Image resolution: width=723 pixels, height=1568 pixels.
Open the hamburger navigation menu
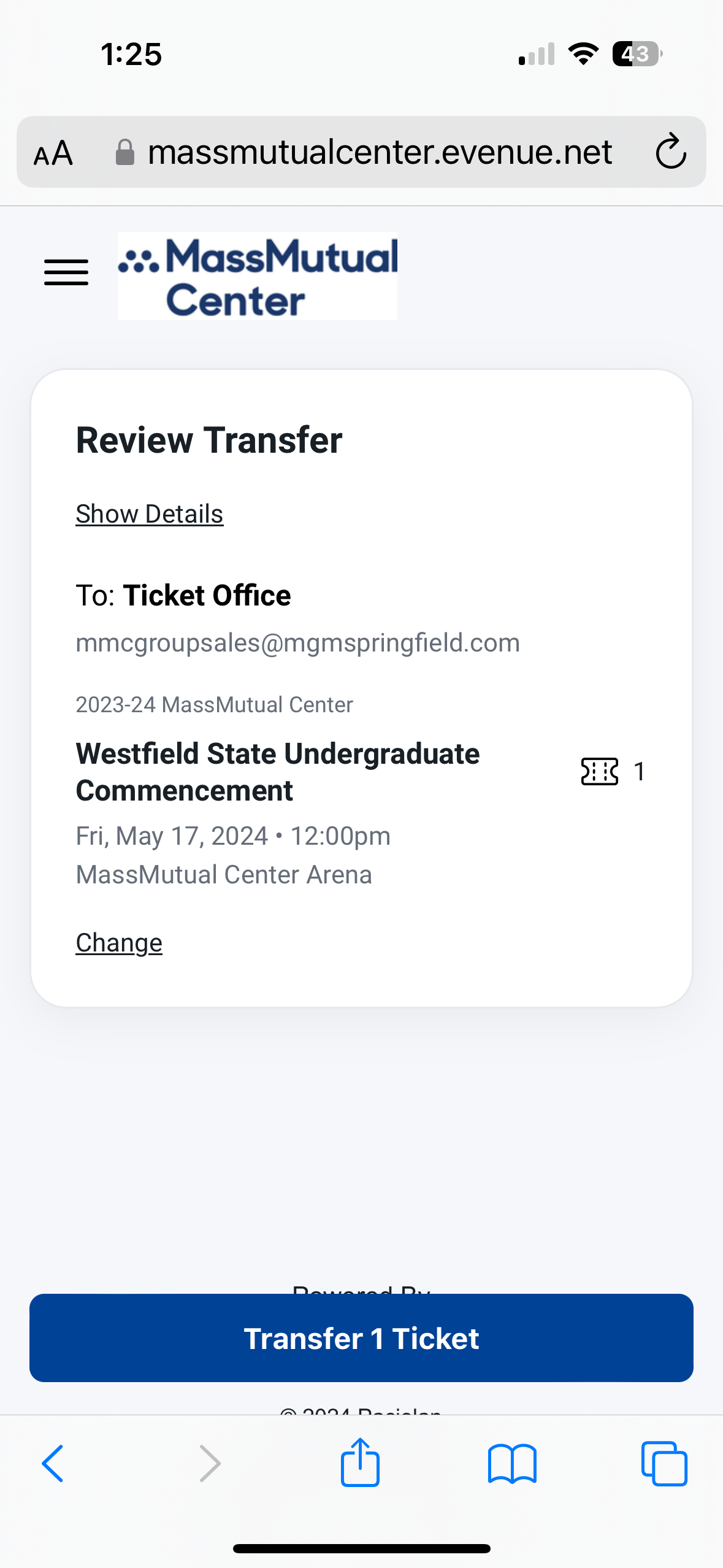click(x=66, y=272)
